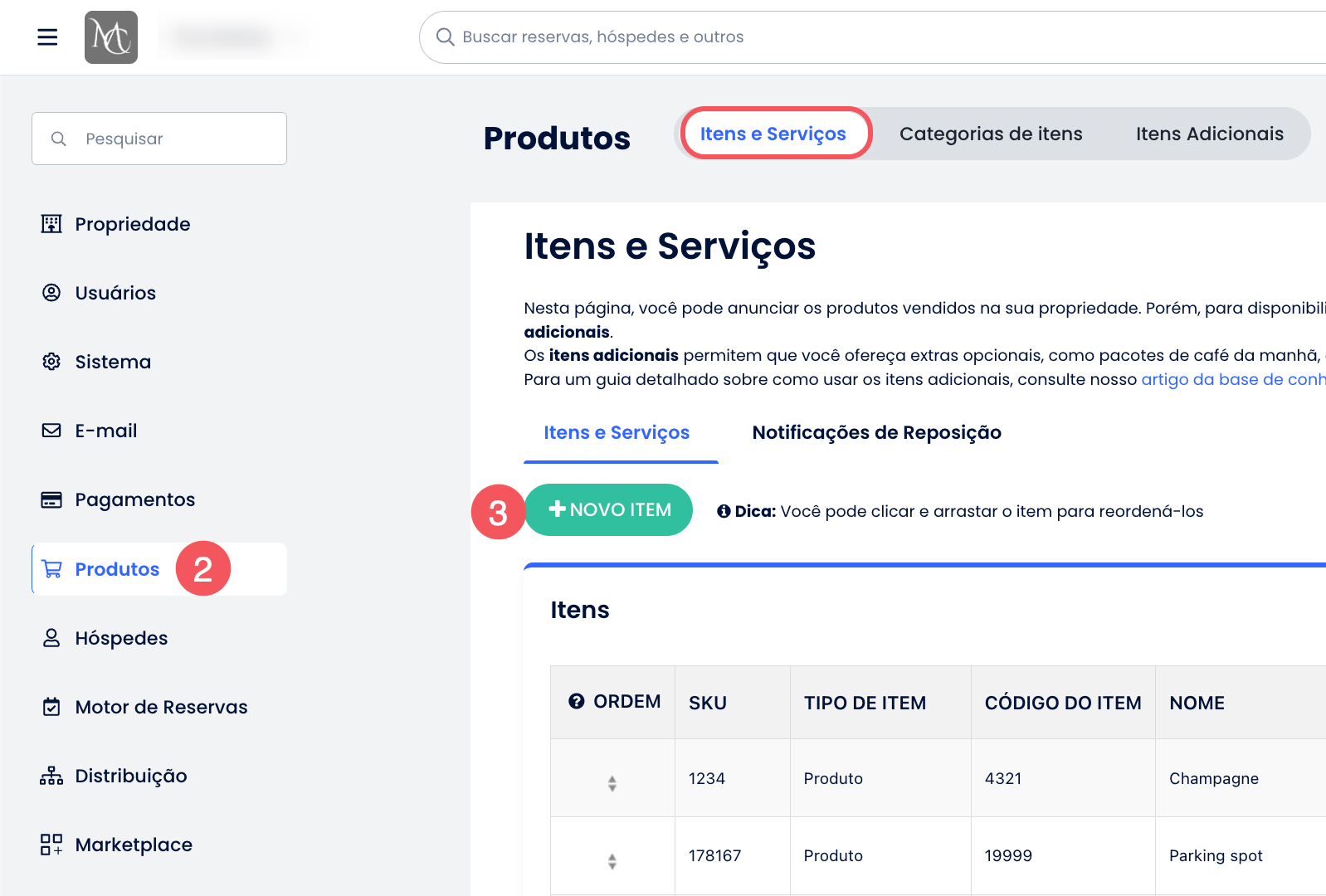This screenshot has height=896, width=1326.
Task: Open the knowledge base article link
Action: pos(1232,379)
